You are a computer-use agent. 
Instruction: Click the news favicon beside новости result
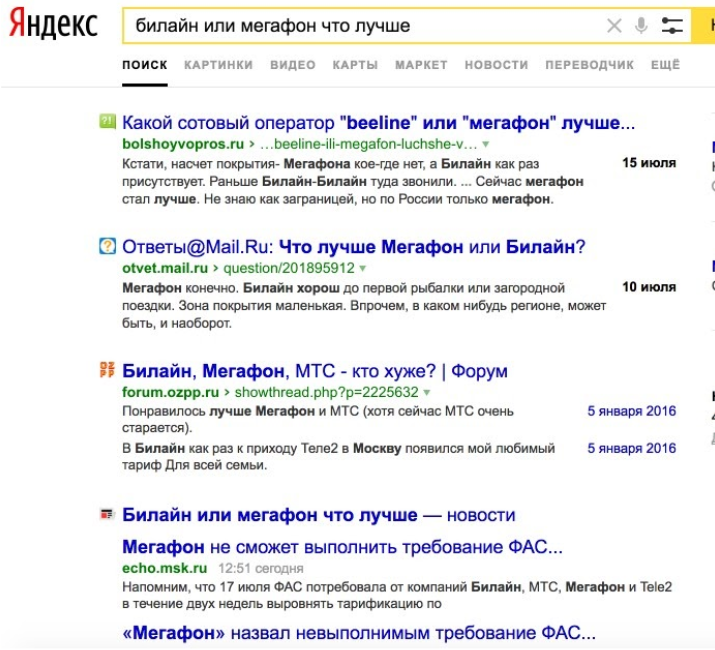click(108, 515)
